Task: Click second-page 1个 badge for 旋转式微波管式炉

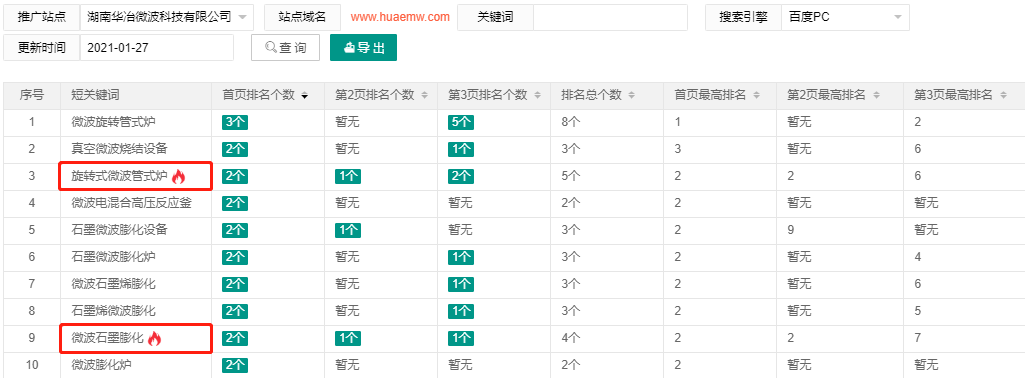Action: pyautogui.click(x=348, y=176)
